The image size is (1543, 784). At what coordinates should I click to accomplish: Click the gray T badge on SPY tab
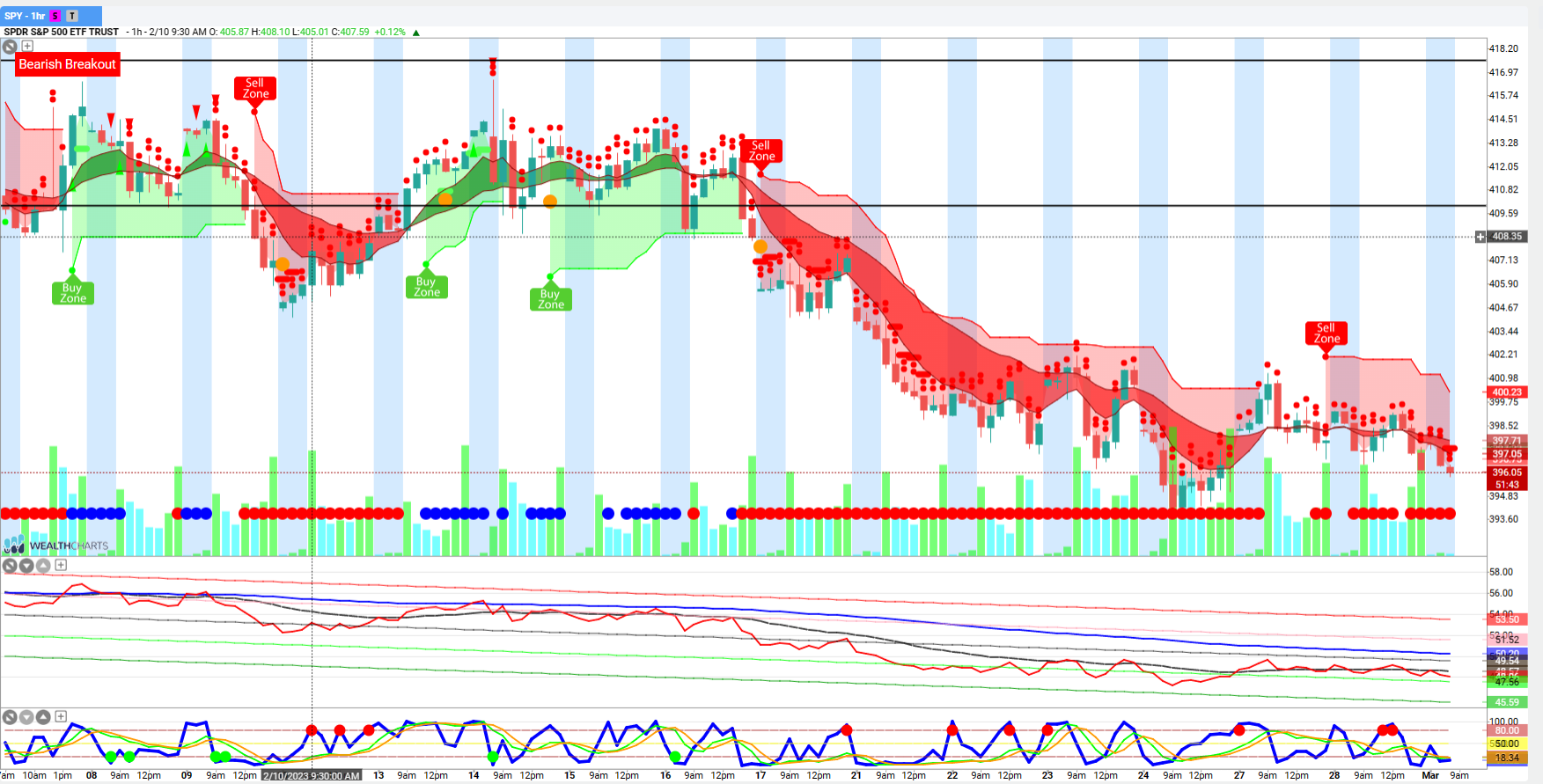[72, 16]
